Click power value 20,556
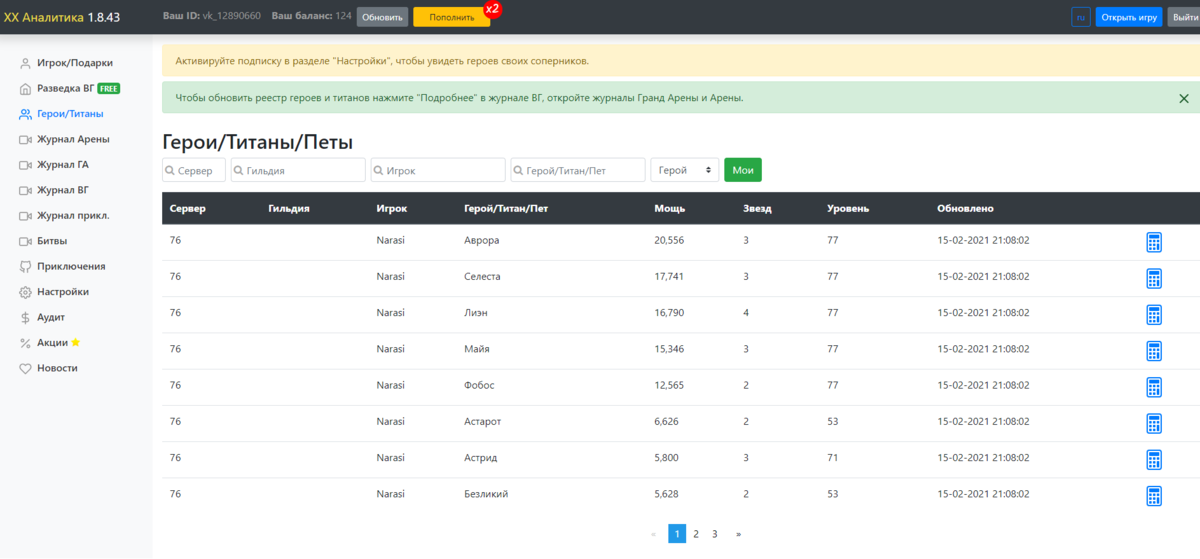The width and height of the screenshot is (1200, 559). (x=669, y=240)
